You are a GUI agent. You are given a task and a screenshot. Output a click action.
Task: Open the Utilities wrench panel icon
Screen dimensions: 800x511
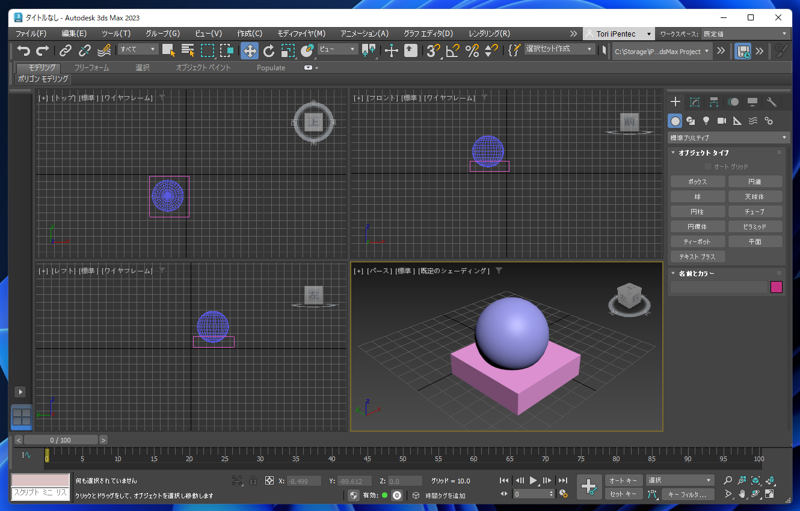[771, 102]
